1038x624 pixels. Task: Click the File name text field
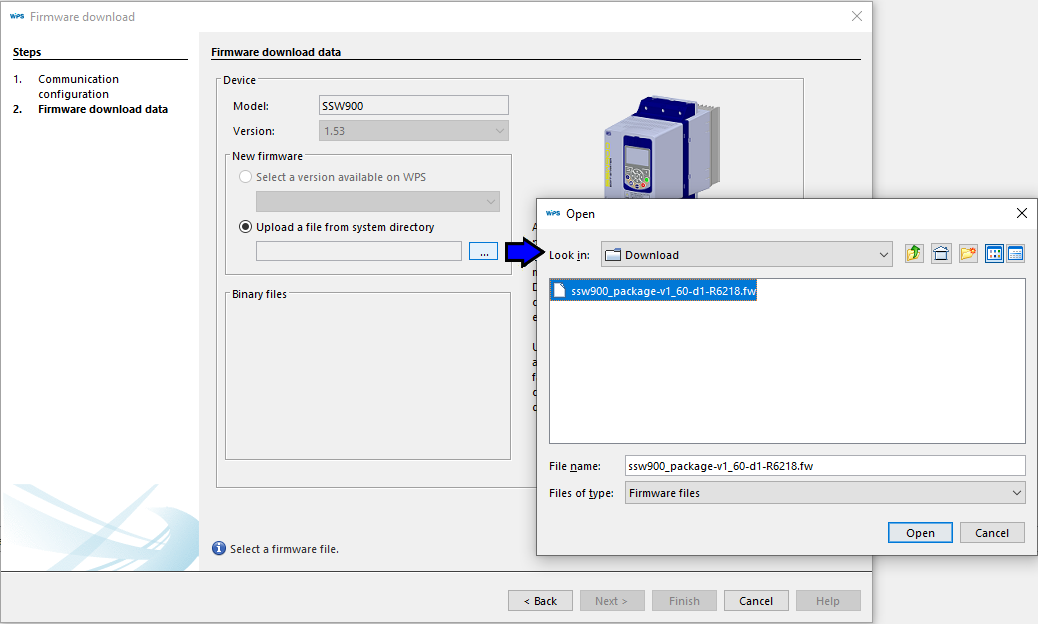click(824, 465)
